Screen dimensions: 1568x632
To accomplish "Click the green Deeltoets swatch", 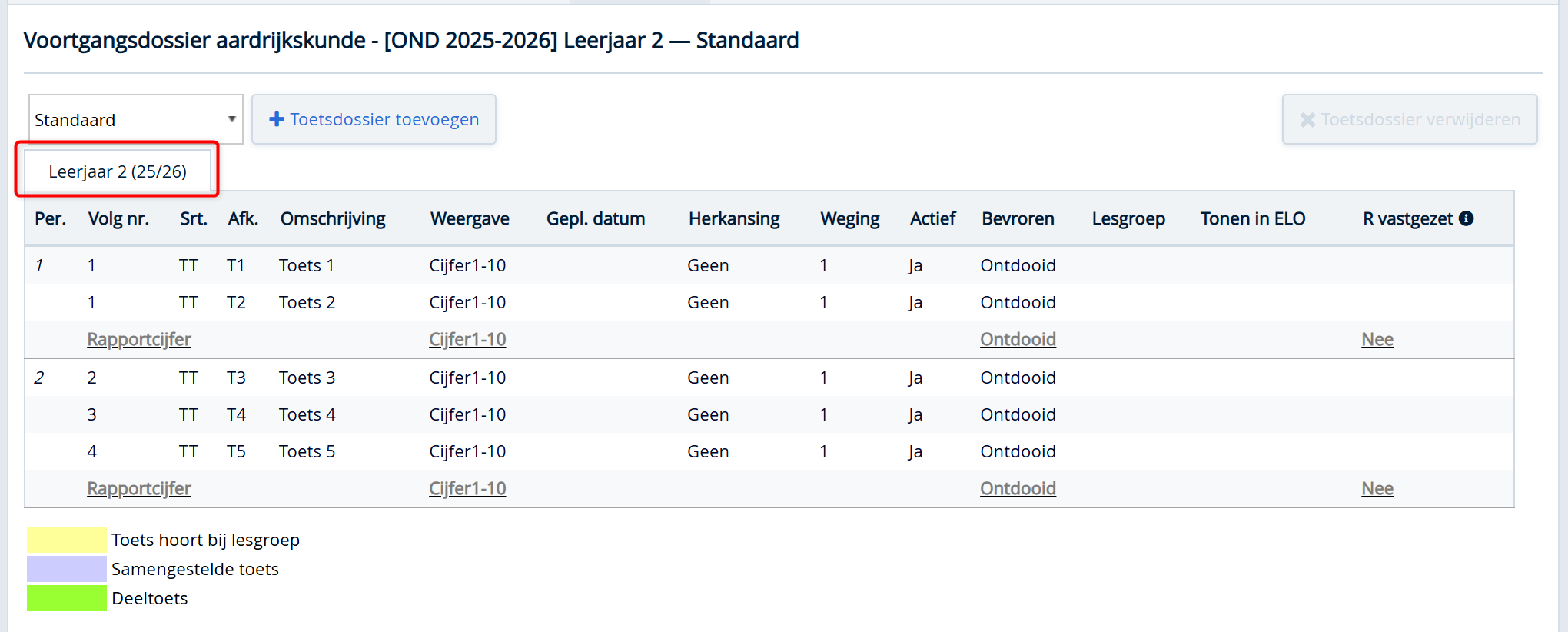I will 66,598.
